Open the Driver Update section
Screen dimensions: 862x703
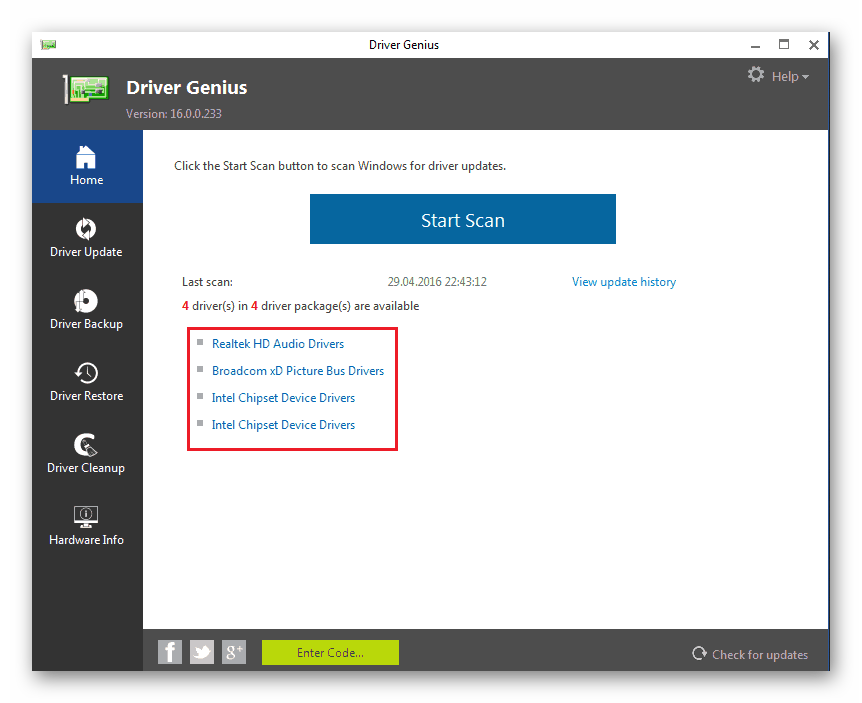point(86,238)
